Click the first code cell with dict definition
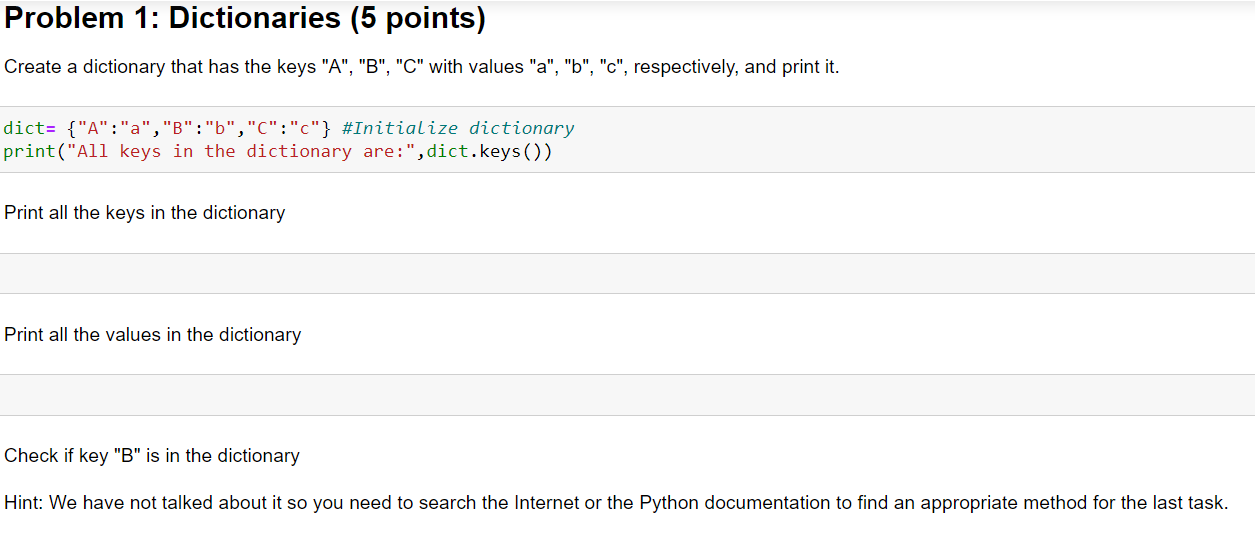The width and height of the screenshot is (1255, 542). [627, 139]
